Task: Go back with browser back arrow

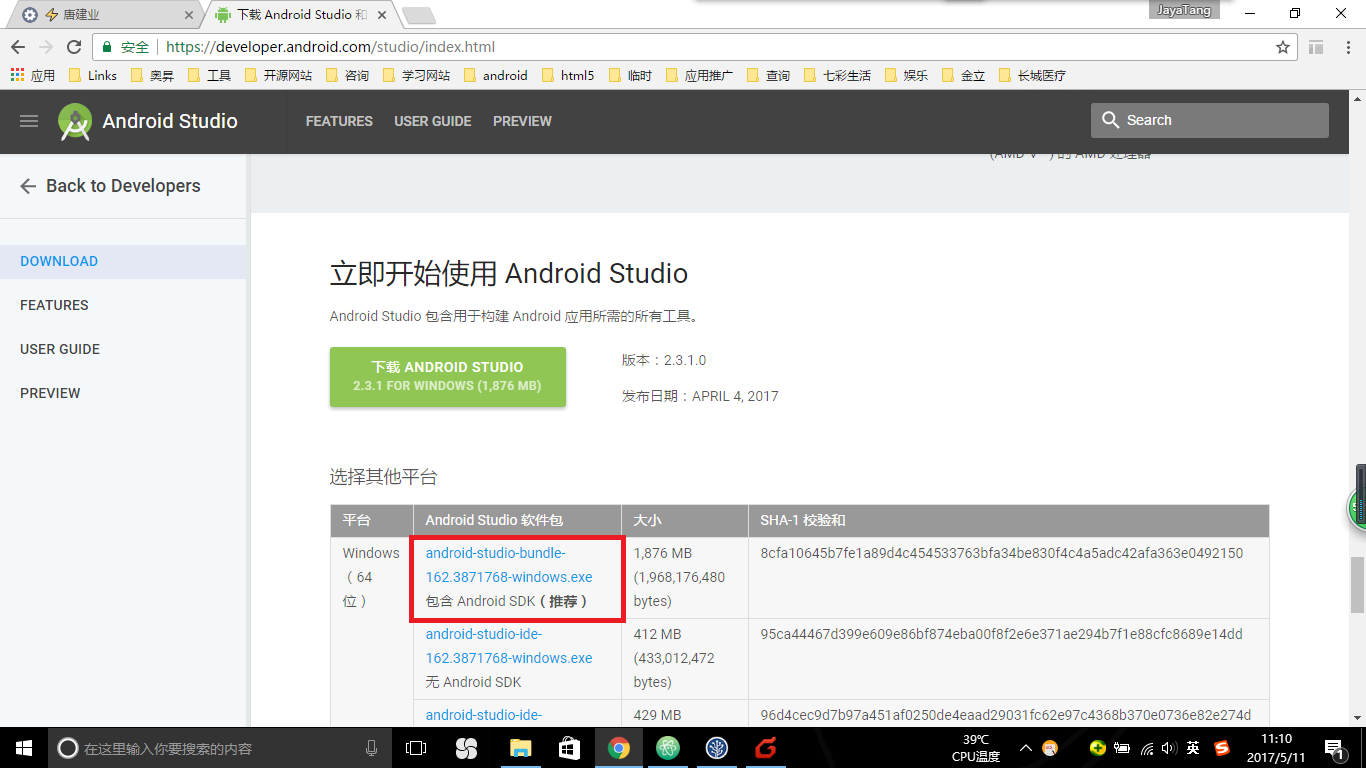Action: pos(18,47)
